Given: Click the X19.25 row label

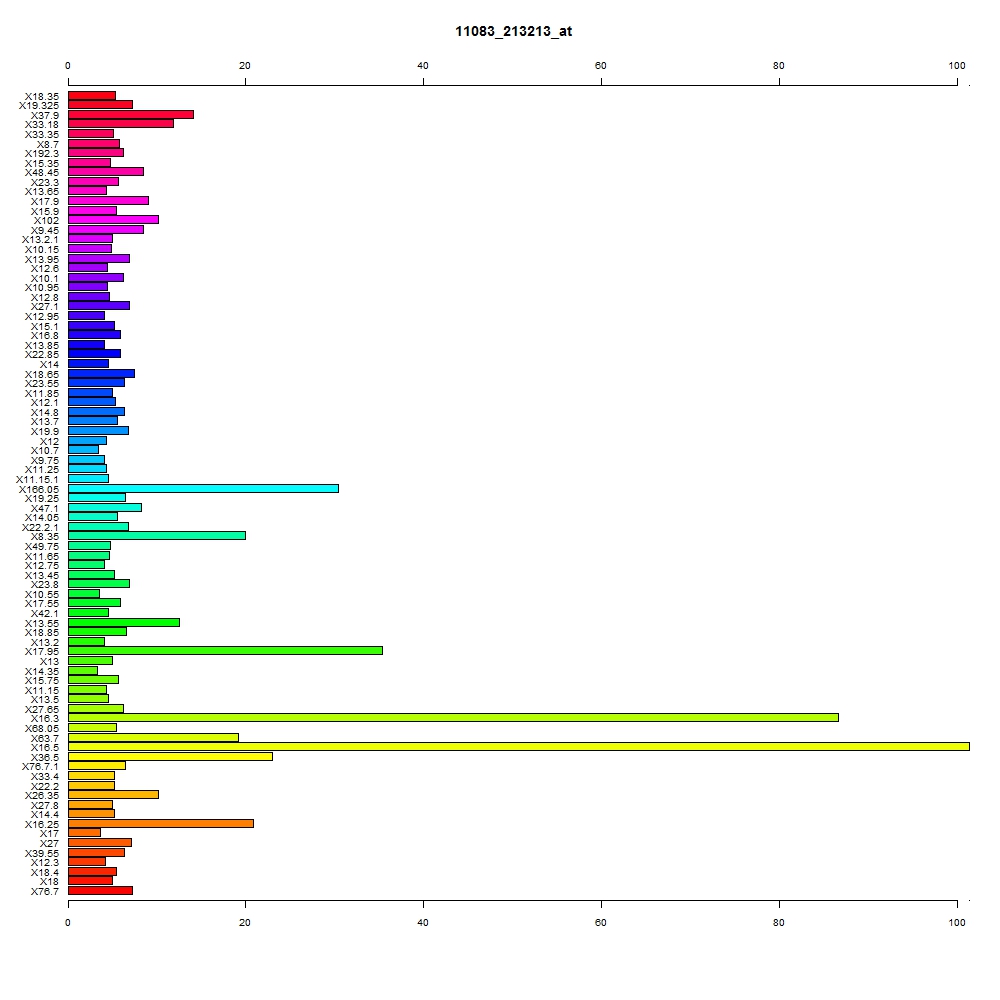Looking at the screenshot, I should (42, 498).
